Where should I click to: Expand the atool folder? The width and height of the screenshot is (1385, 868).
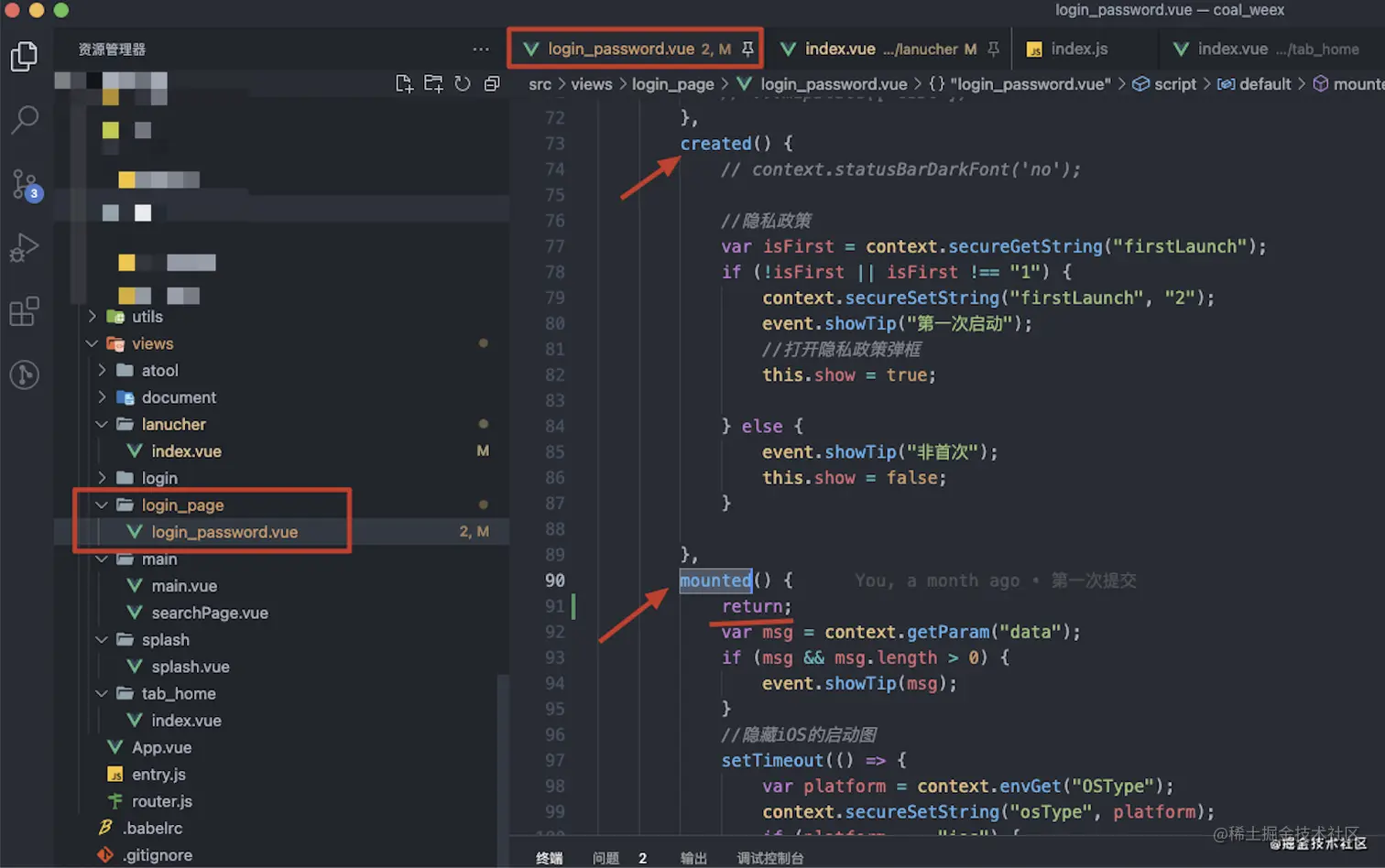click(x=102, y=371)
